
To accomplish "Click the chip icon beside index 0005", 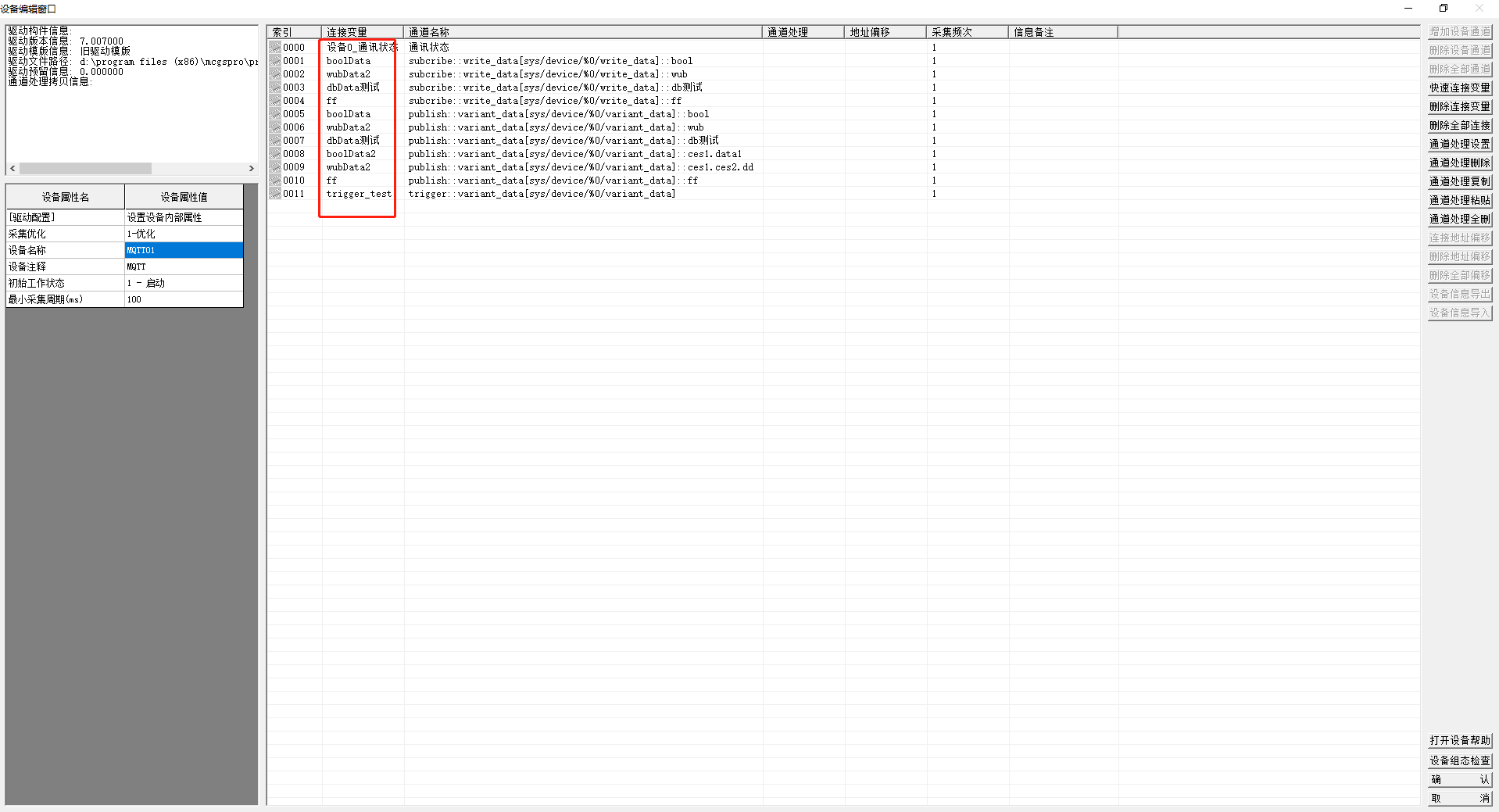I will click(x=275, y=114).
